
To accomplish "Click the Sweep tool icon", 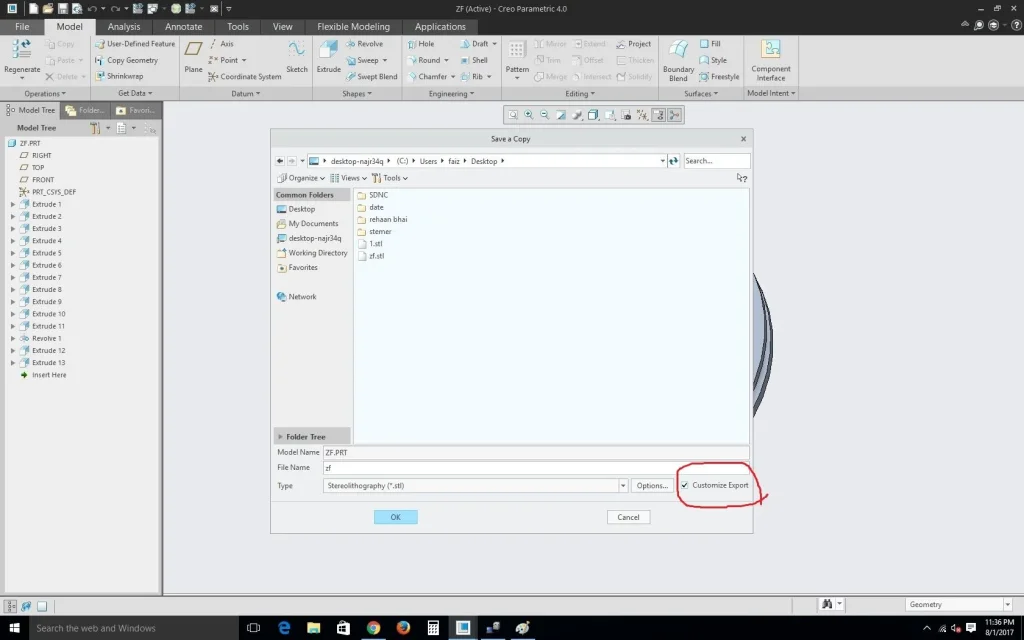I will (x=351, y=60).
